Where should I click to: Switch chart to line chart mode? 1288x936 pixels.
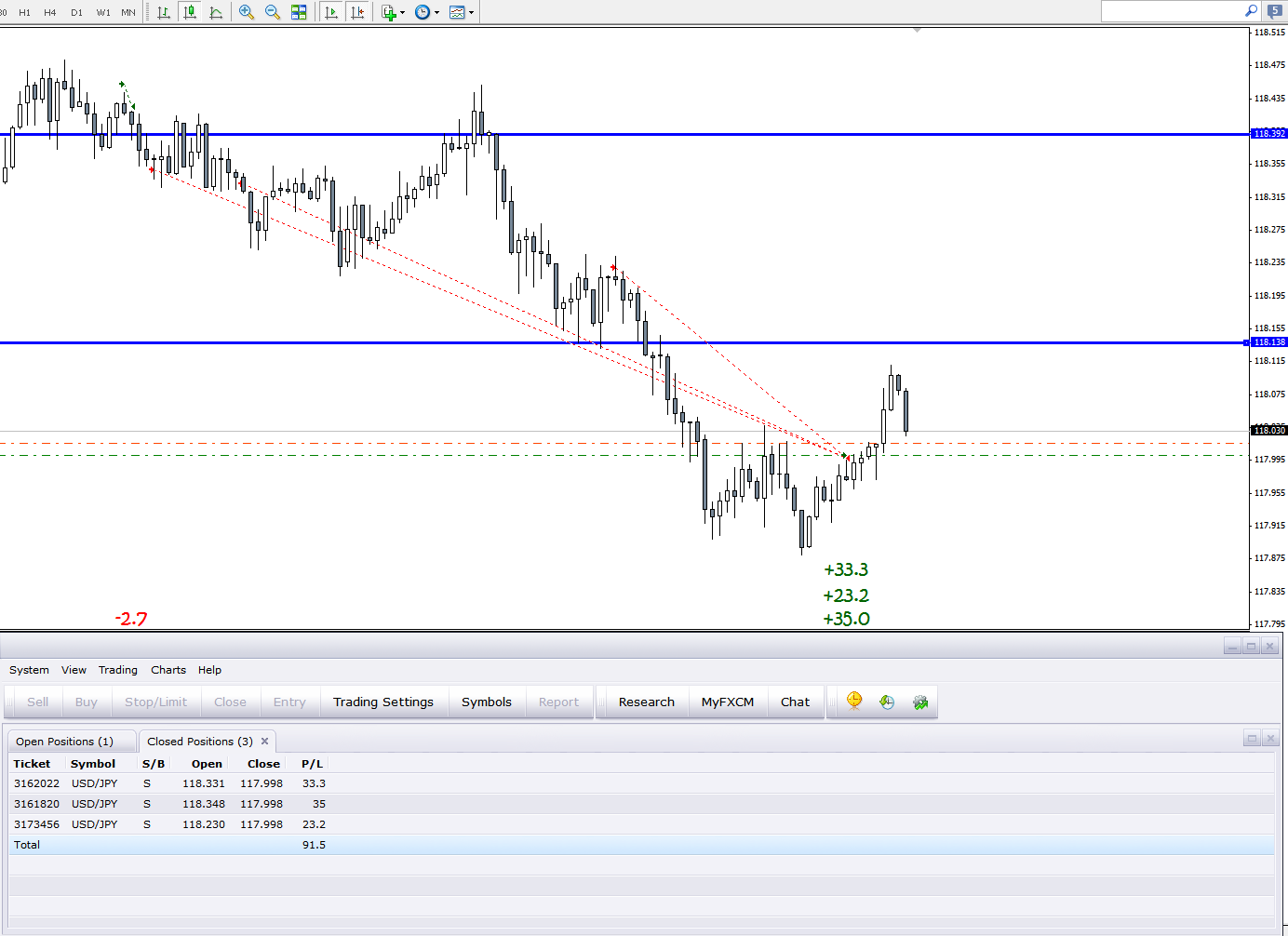tap(216, 12)
